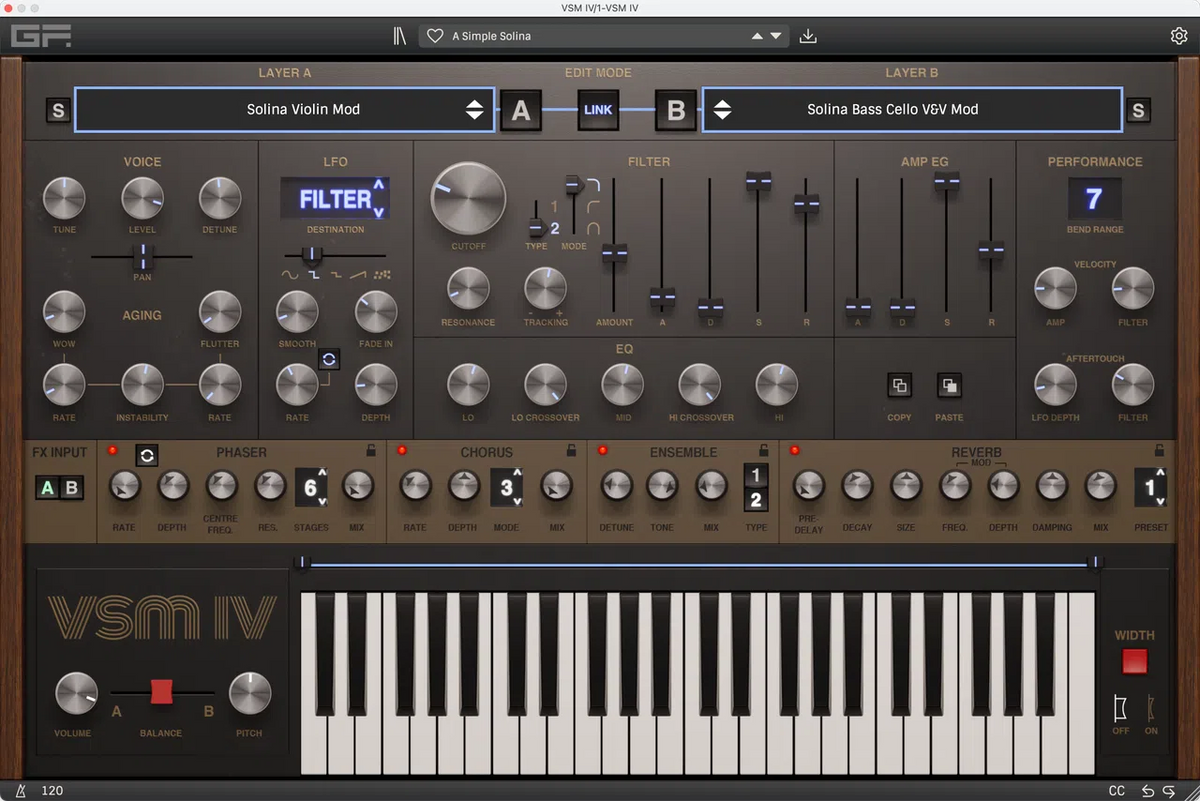Change the Chorus Mode value
The width and height of the screenshot is (1200, 801).
pyautogui.click(x=505, y=488)
